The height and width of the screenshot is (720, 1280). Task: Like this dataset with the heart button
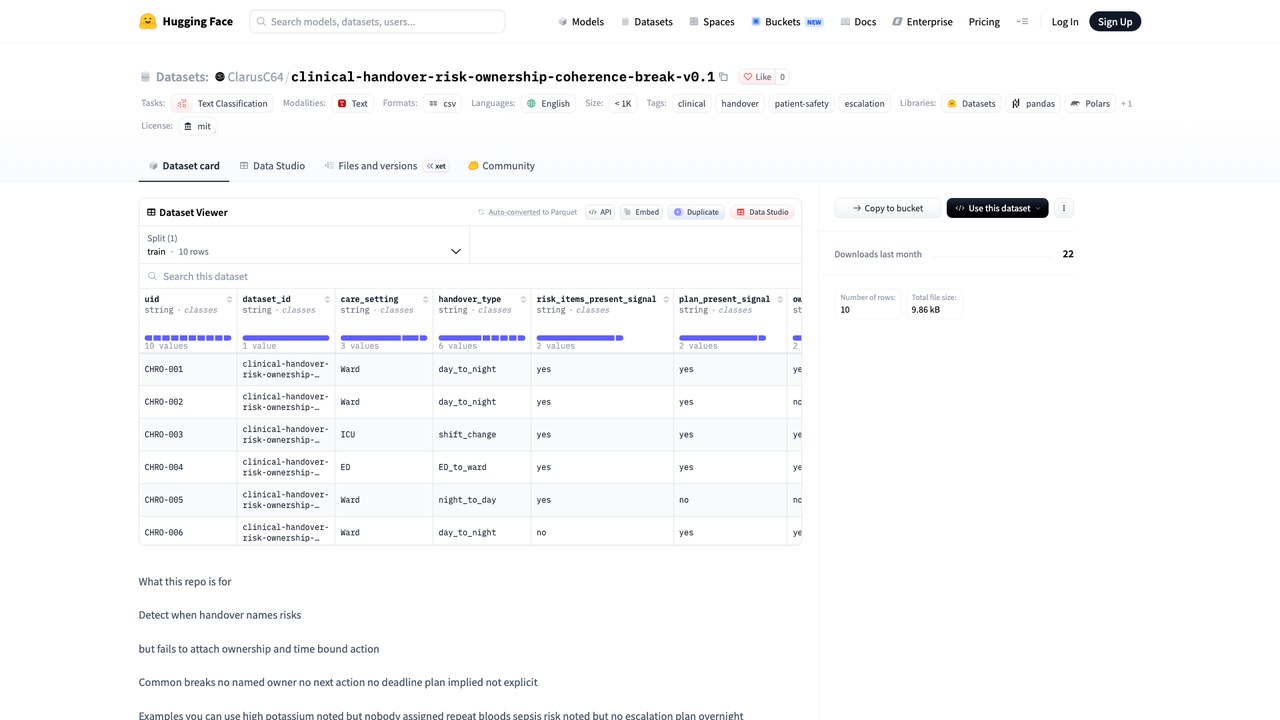click(757, 77)
